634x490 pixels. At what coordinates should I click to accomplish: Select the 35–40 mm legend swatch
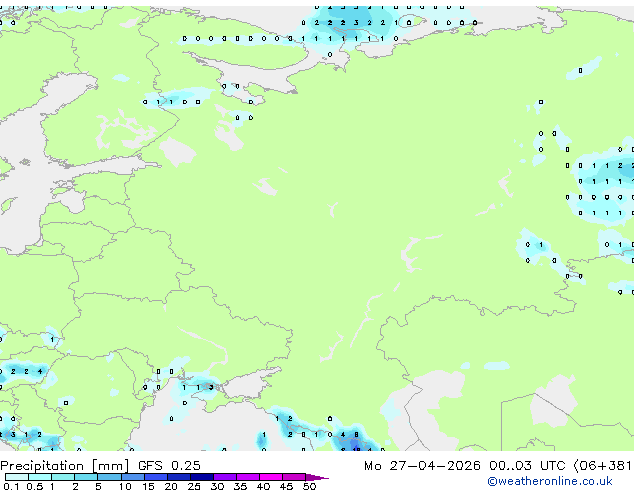(247, 477)
